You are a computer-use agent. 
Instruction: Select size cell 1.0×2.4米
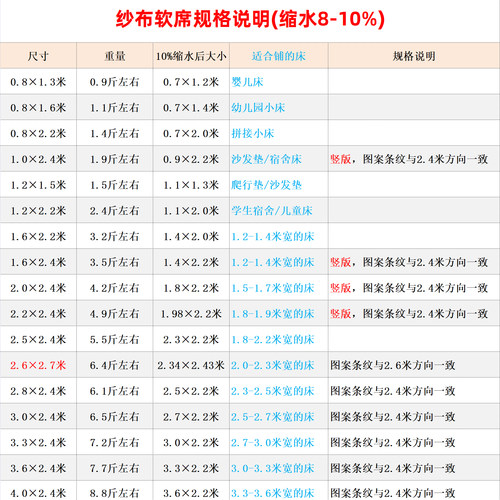pos(38,159)
